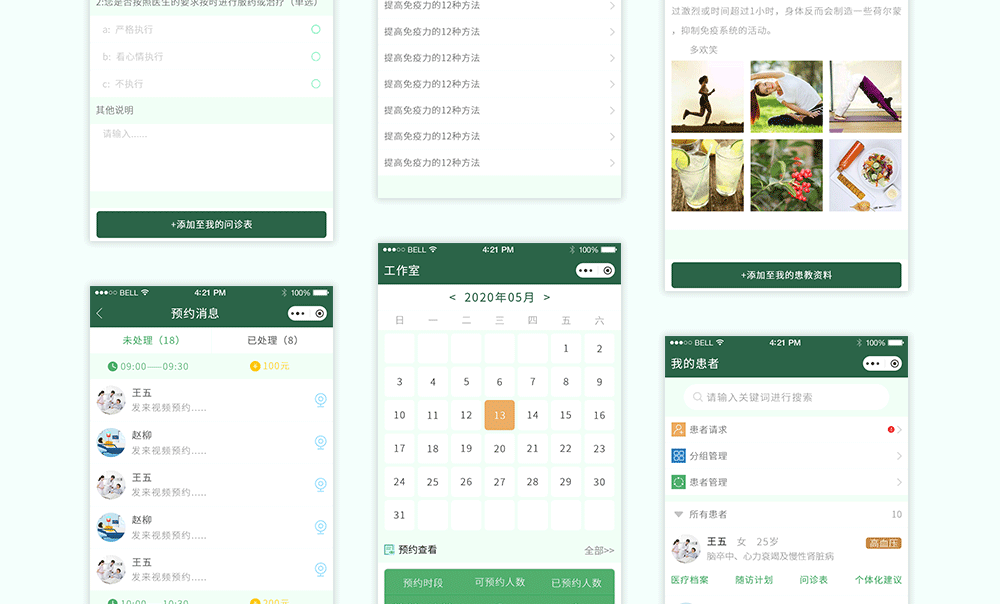Click the coin icon beside 100元
Image resolution: width=1000 pixels, height=604 pixels.
[x=254, y=366]
